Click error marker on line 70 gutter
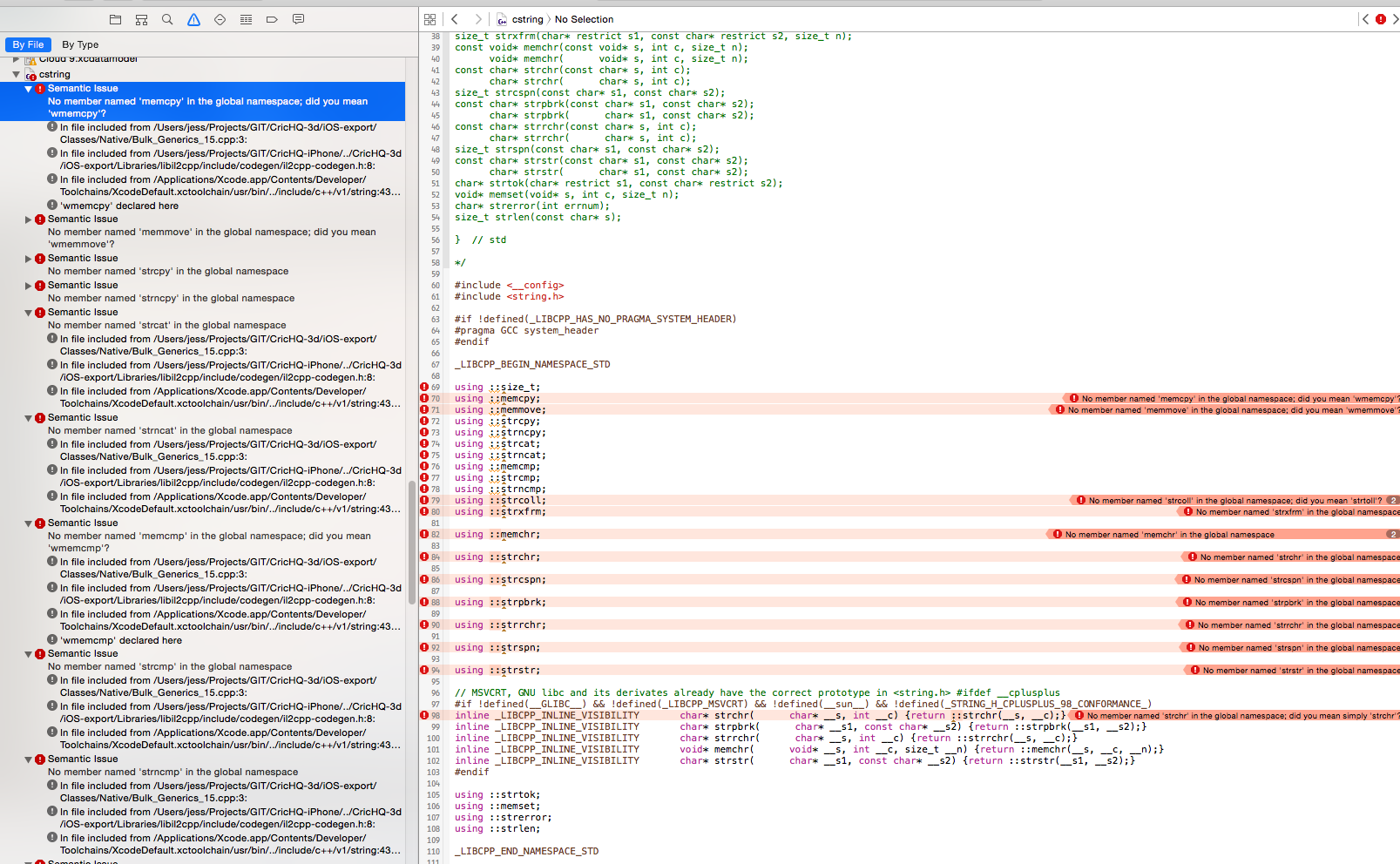 424,398
